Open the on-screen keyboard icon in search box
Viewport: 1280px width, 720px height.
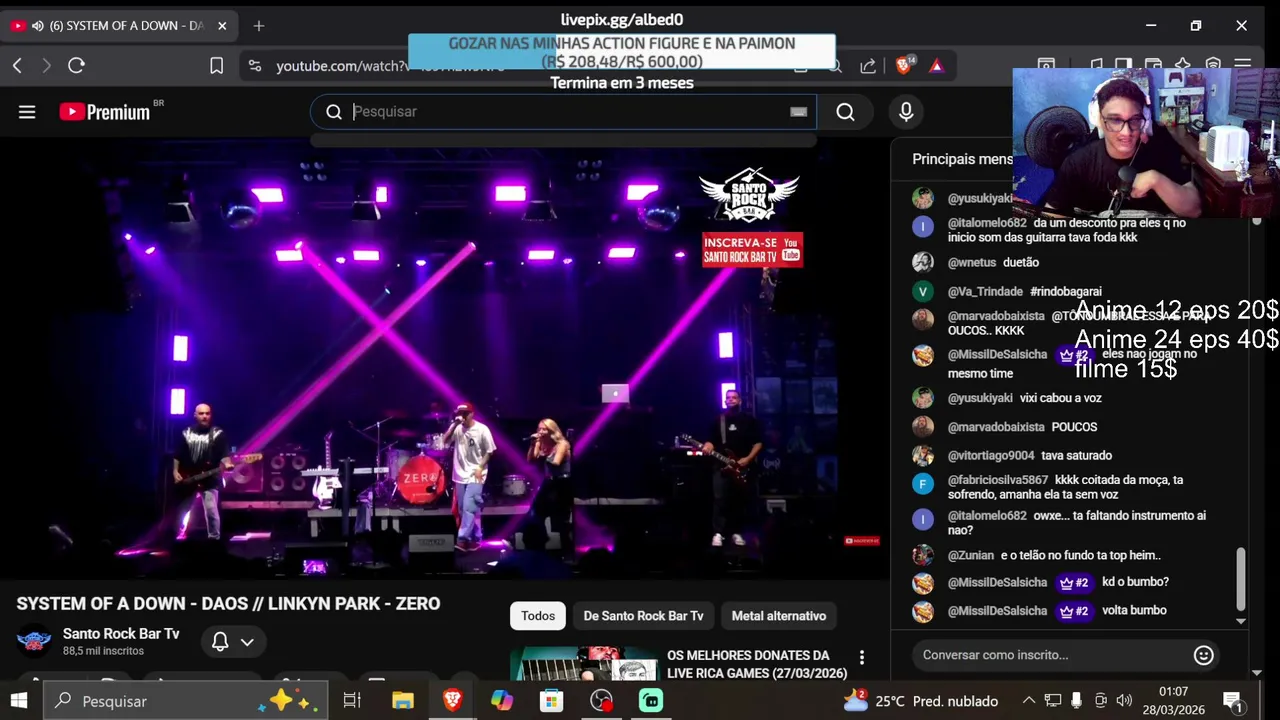pyautogui.click(x=798, y=112)
